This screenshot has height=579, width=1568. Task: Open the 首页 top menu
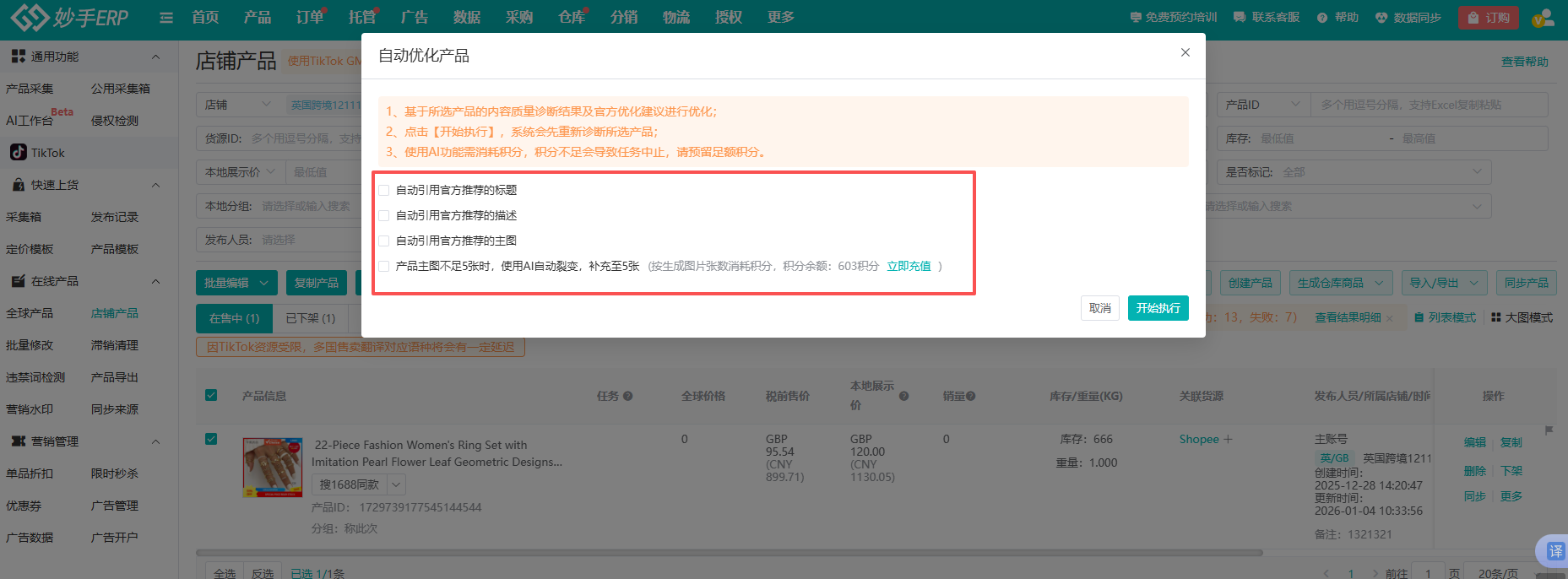(x=205, y=17)
